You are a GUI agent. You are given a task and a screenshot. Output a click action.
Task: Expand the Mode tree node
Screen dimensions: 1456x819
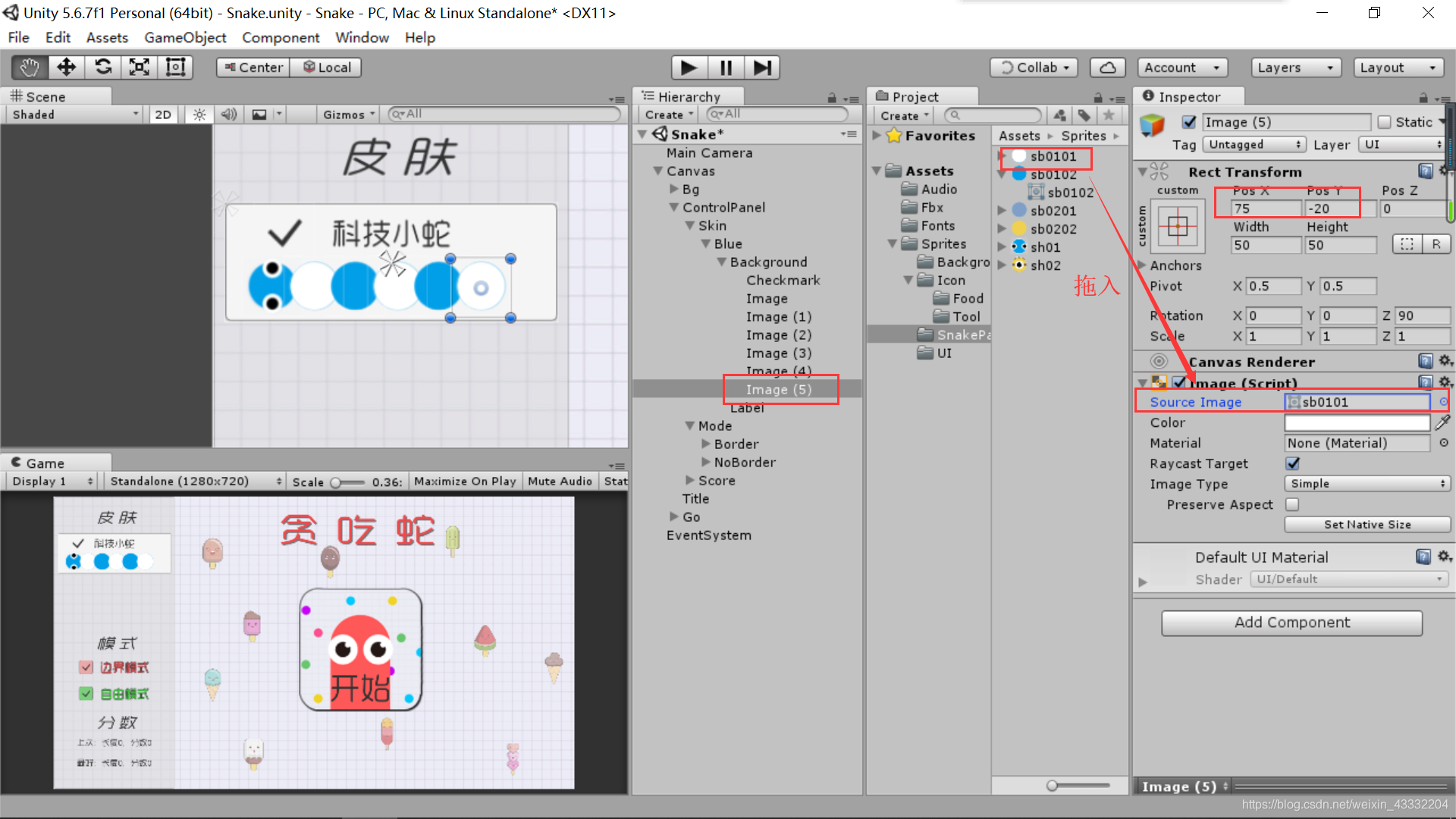click(x=690, y=426)
